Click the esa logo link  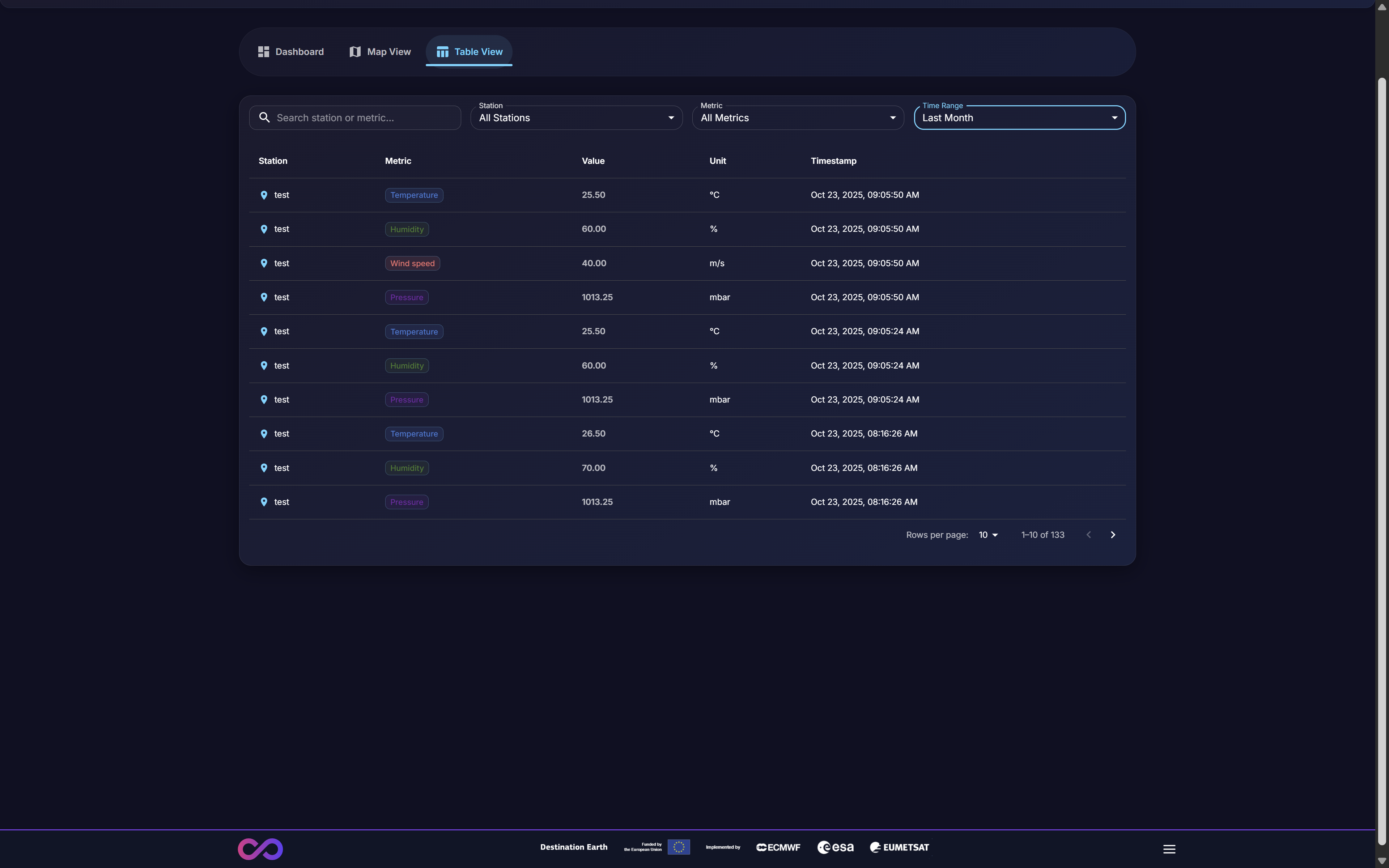coord(835,847)
